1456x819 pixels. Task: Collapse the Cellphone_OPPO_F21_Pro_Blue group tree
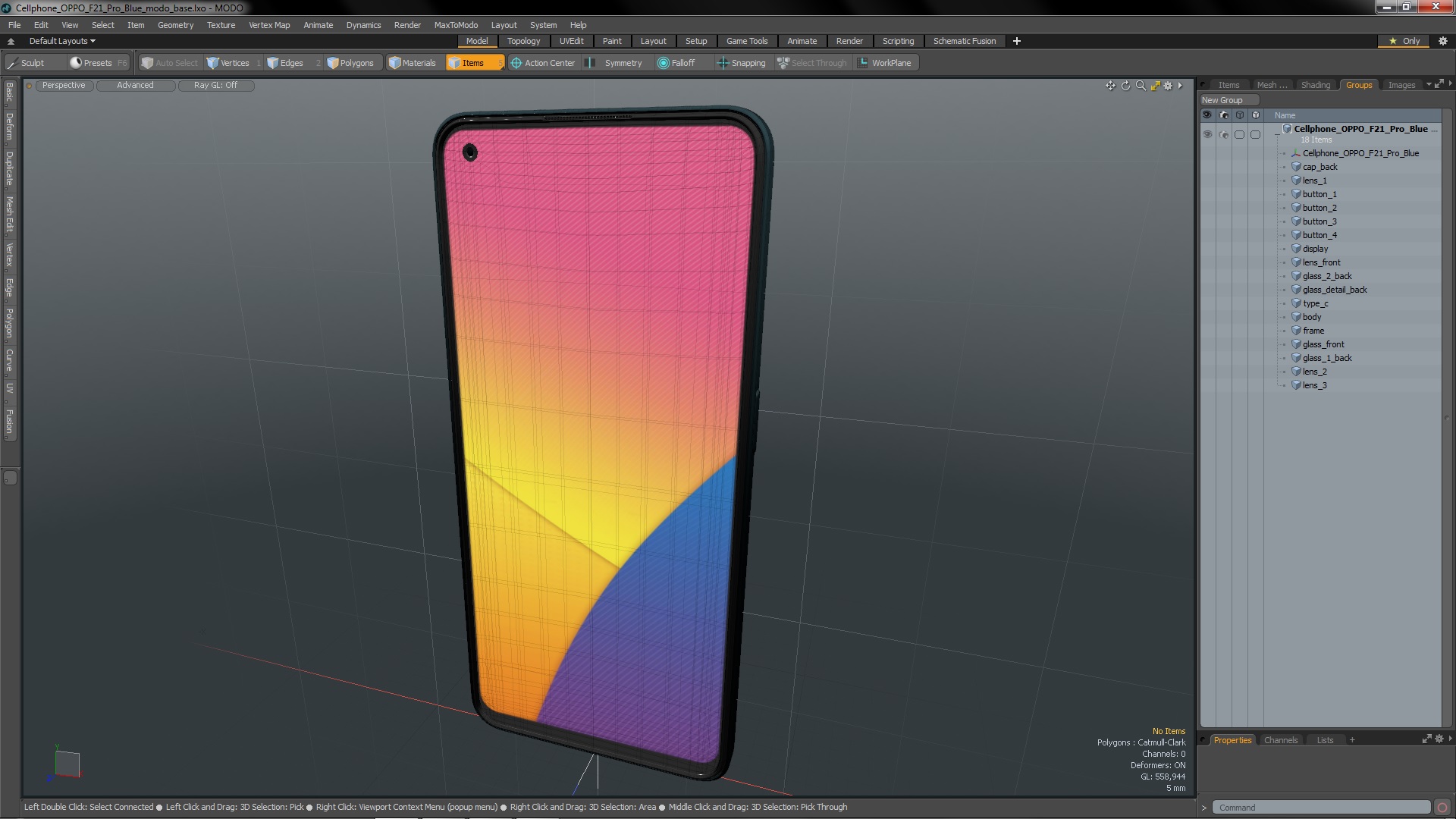[x=1277, y=134]
